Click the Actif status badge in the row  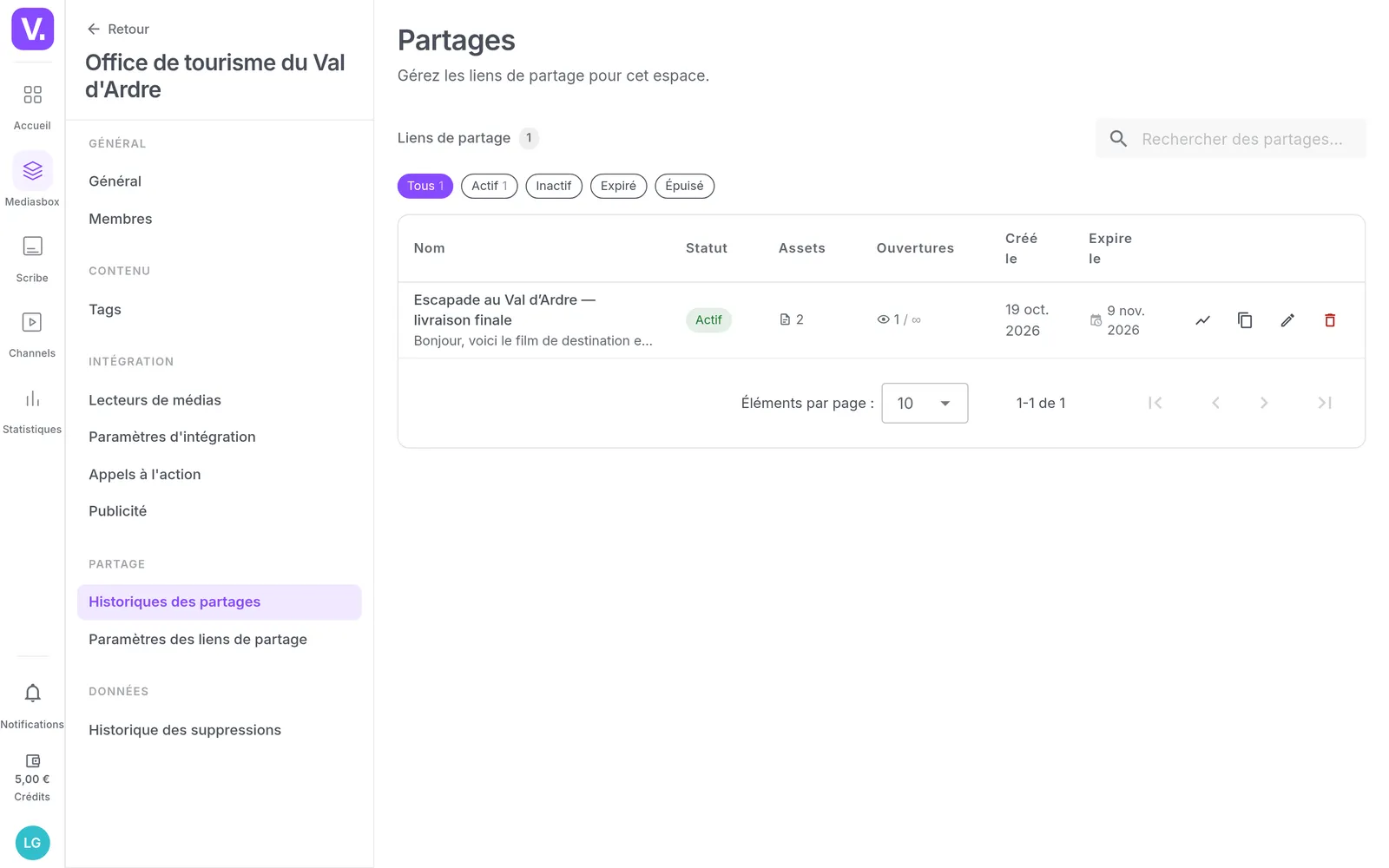[x=708, y=320]
